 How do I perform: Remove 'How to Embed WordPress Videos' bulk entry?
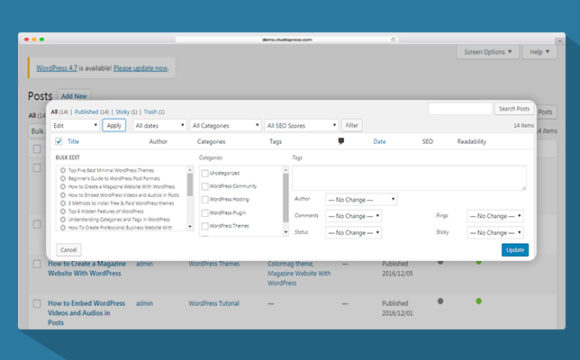tap(63, 195)
